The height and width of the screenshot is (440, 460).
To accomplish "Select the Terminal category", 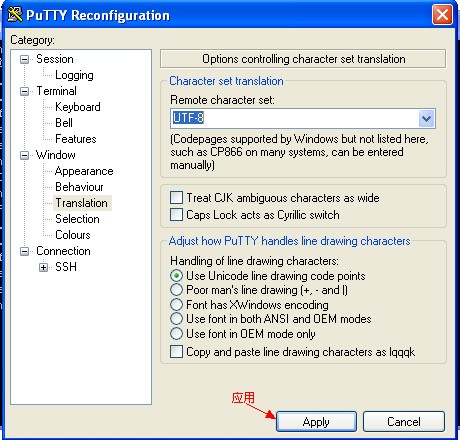I will click(56, 91).
